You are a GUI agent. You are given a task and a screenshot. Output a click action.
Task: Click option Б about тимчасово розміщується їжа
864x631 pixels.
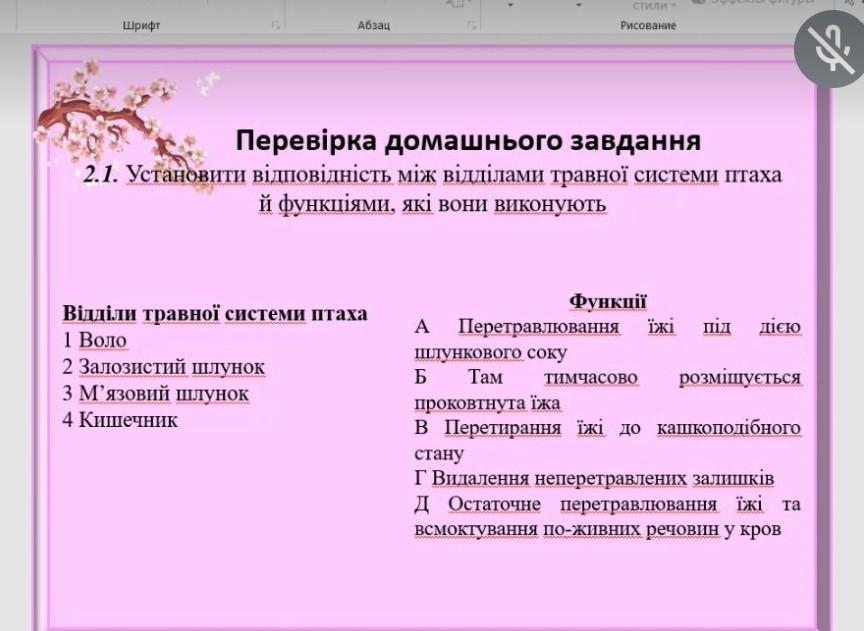(x=607, y=391)
